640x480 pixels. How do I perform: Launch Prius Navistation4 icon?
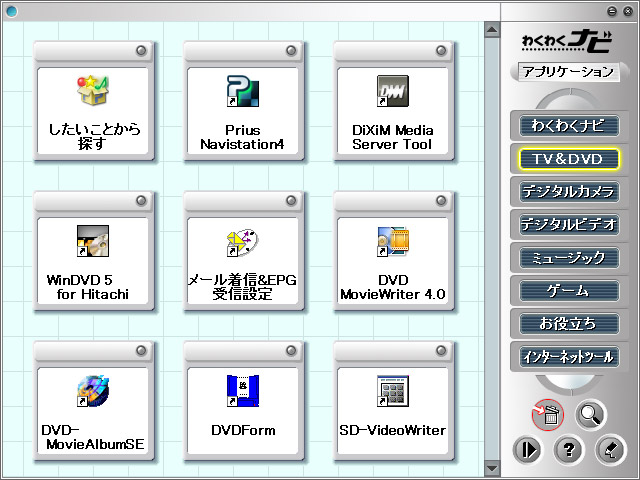click(x=243, y=91)
